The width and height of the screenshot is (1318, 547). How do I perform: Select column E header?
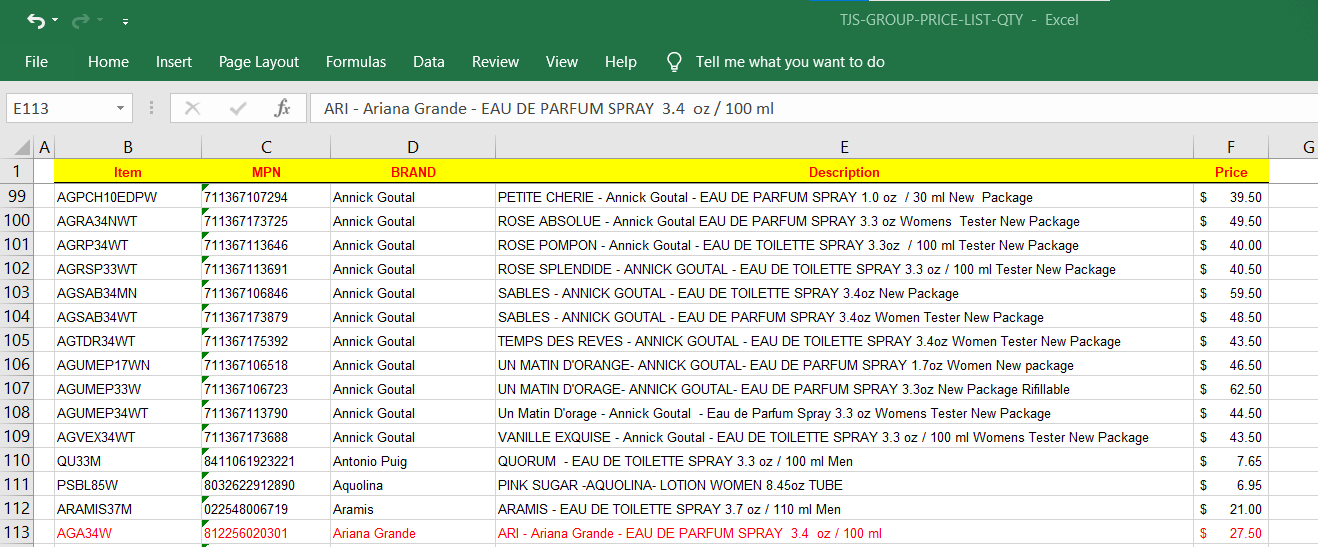pos(844,147)
